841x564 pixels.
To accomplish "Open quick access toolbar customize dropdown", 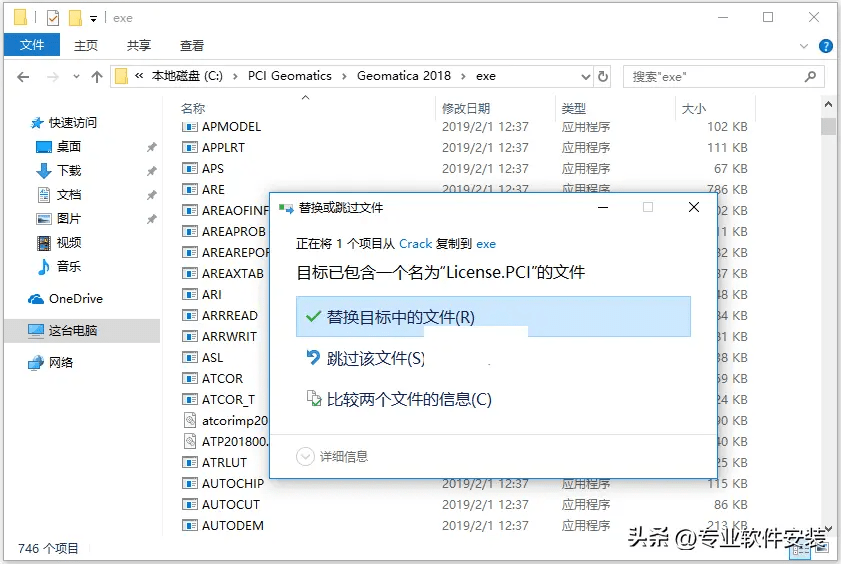I will (93, 19).
